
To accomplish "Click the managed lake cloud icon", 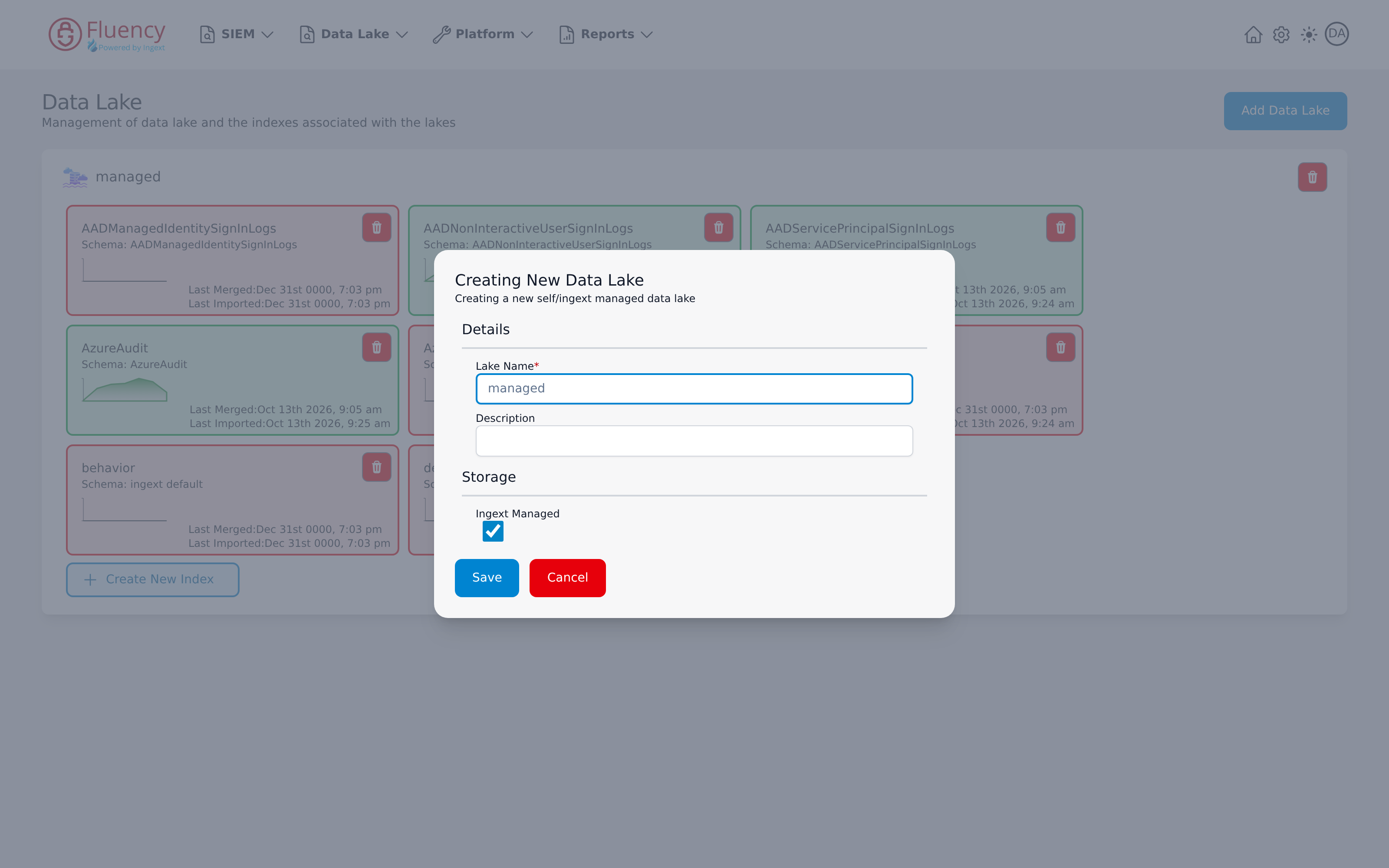I will coord(75,177).
